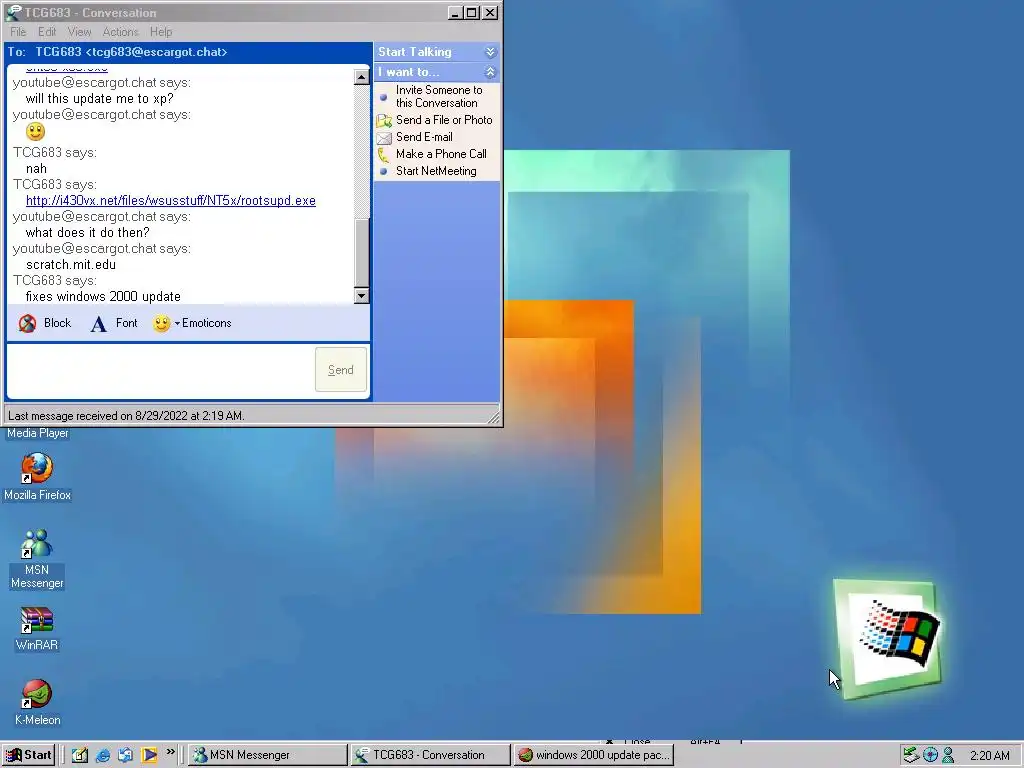Open the Help menu
Image resolution: width=1024 pixels, height=768 pixels.
[161, 31]
